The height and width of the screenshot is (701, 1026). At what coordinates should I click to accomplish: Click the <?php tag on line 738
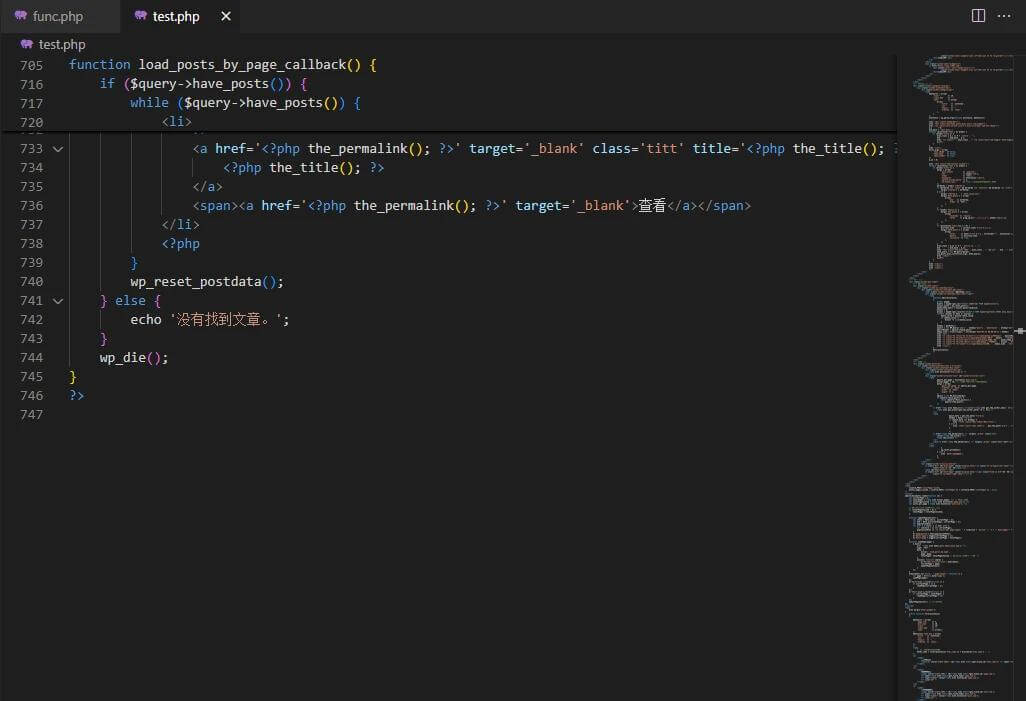tap(181, 243)
